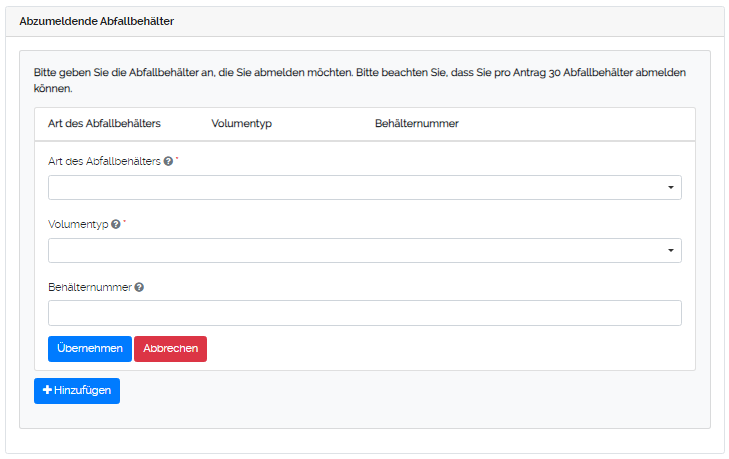
Task: Focus the Behälternummer text field
Action: (x=364, y=313)
